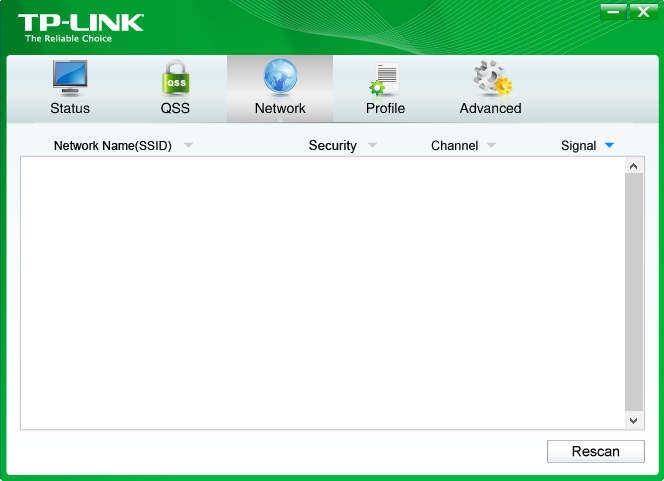The image size is (664, 481).
Task: Sort by Network Name(SSID) arrow
Action: click(x=188, y=145)
